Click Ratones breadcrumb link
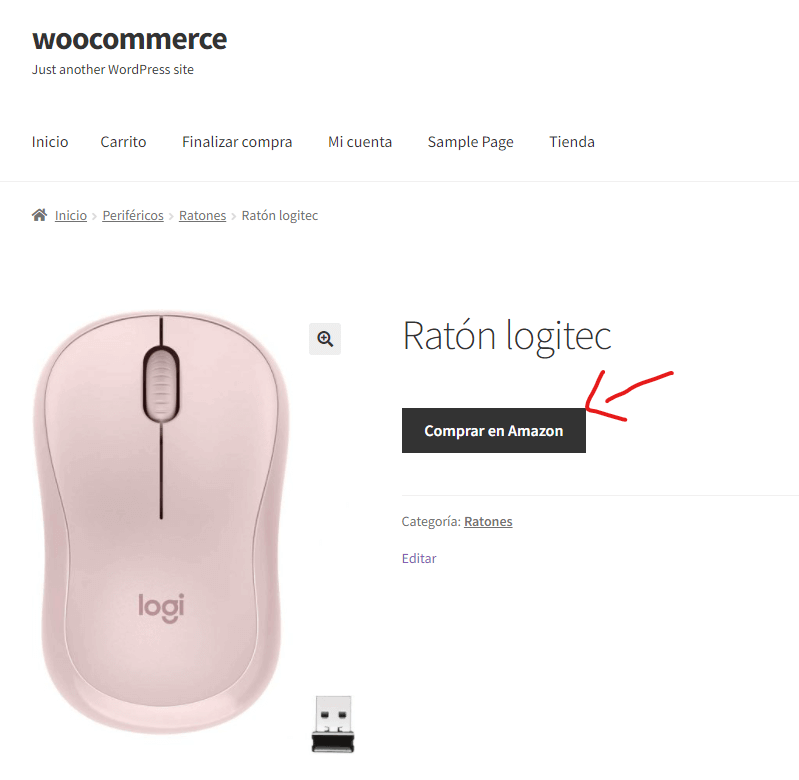 coord(202,216)
